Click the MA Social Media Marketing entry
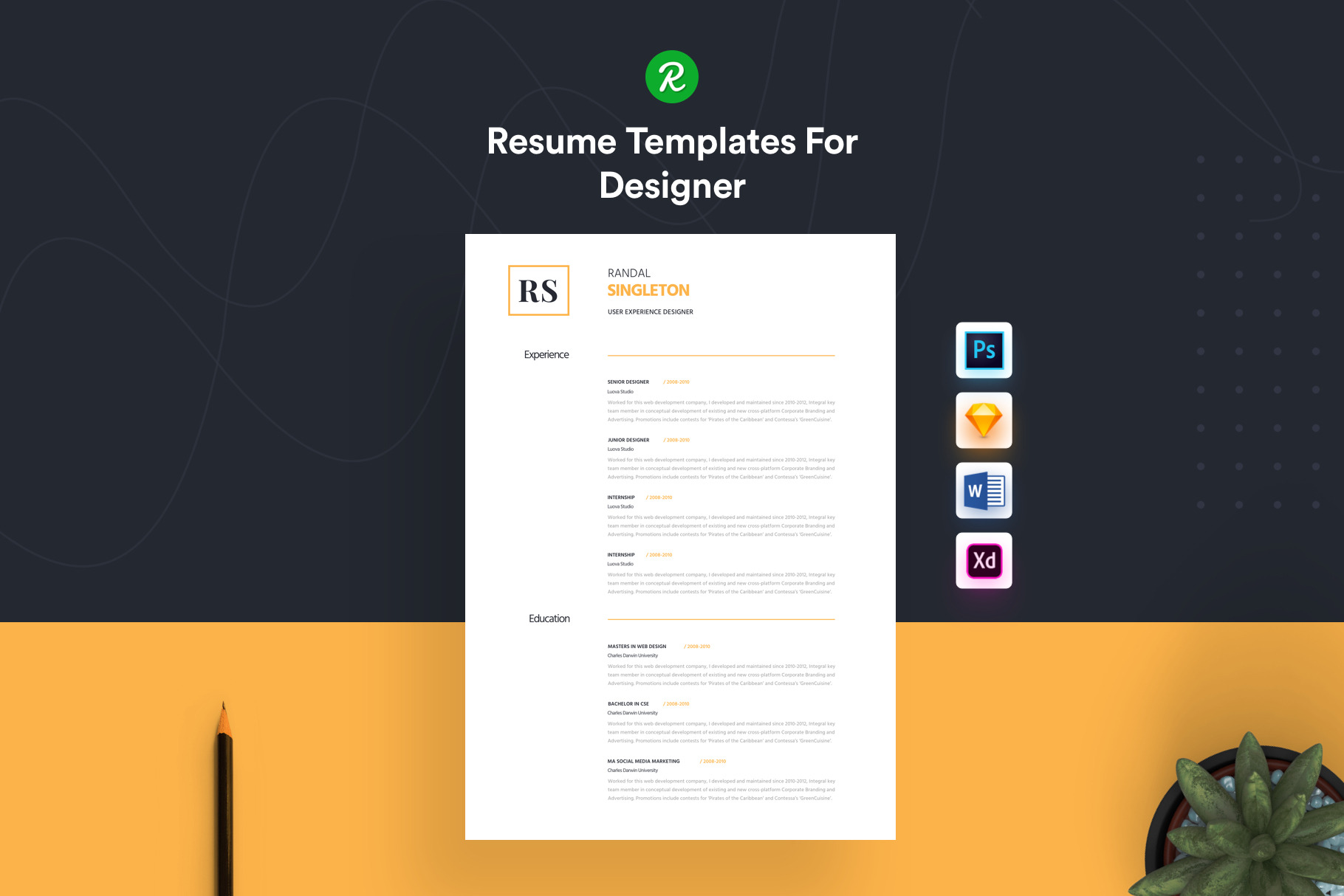The height and width of the screenshot is (896, 1344). tap(643, 762)
